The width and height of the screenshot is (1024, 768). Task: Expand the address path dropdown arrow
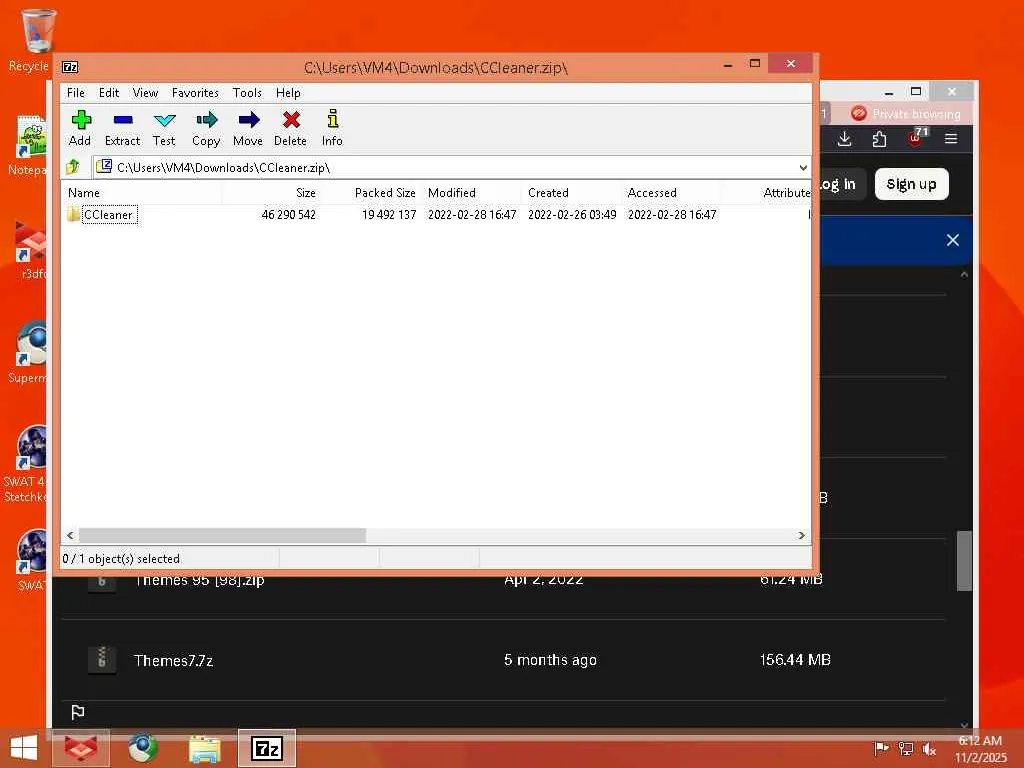click(803, 168)
